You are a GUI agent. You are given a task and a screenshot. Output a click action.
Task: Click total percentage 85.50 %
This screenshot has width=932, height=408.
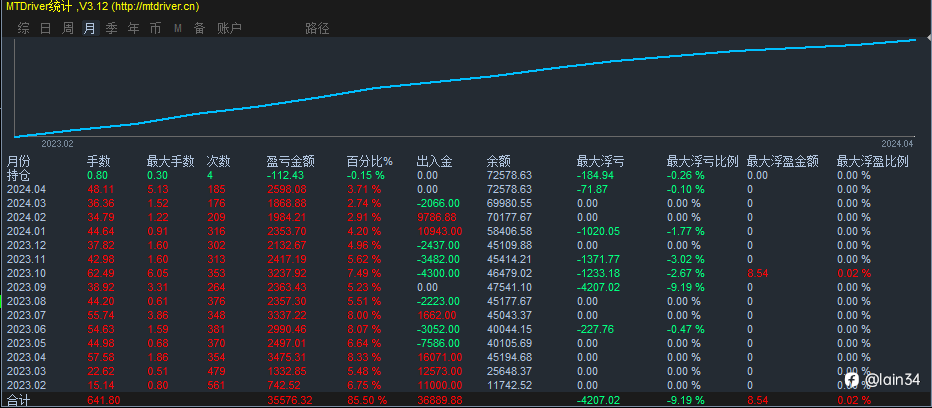pos(369,400)
